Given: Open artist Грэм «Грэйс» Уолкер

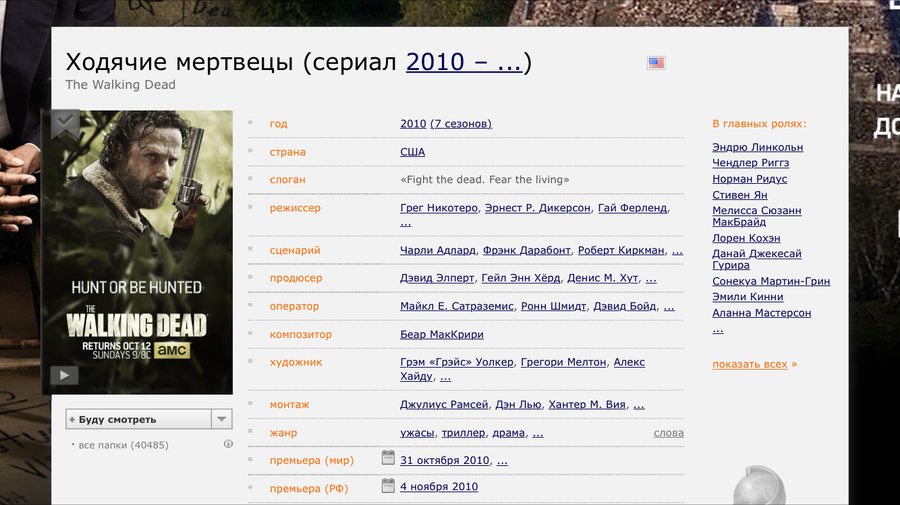Looking at the screenshot, I should point(457,362).
